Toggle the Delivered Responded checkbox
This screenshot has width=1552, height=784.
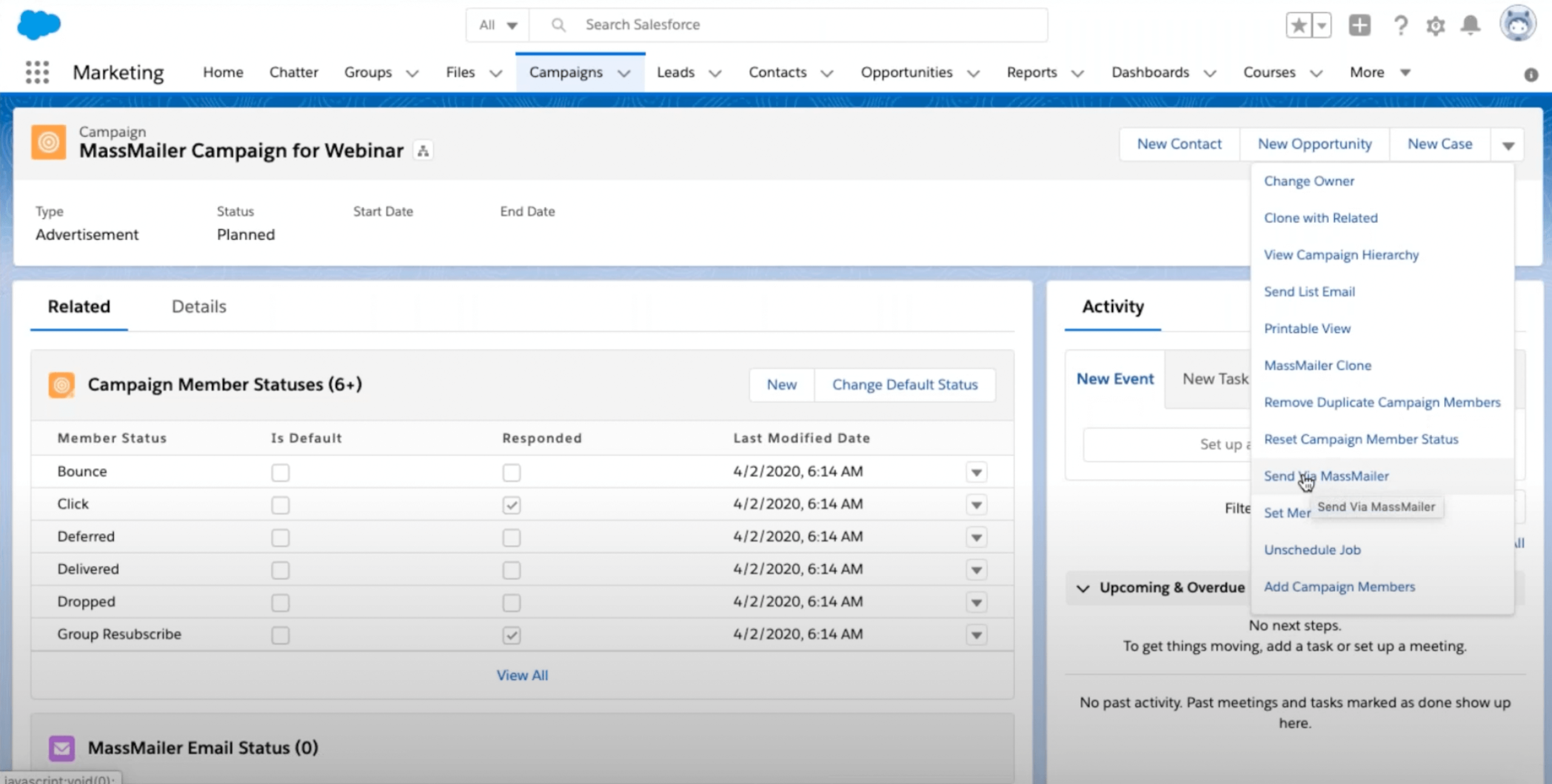click(x=511, y=570)
